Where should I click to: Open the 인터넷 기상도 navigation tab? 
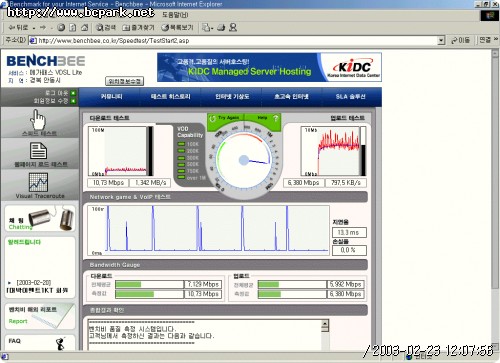[232, 97]
